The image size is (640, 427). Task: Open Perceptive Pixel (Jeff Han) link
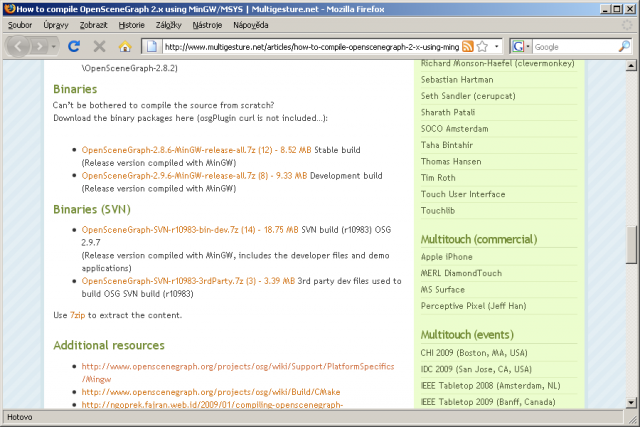[473, 306]
